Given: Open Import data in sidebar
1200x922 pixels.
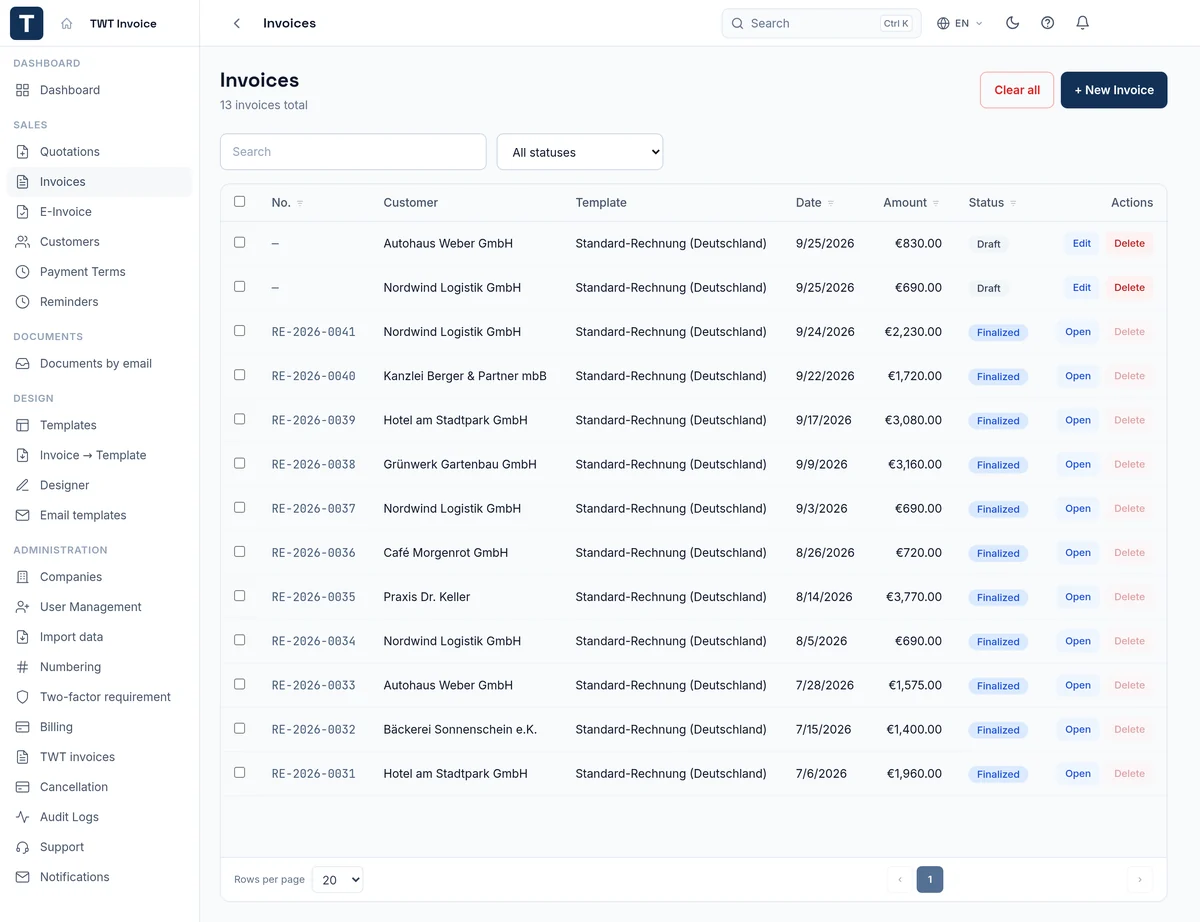Looking at the screenshot, I should pyautogui.click(x=100, y=637).
